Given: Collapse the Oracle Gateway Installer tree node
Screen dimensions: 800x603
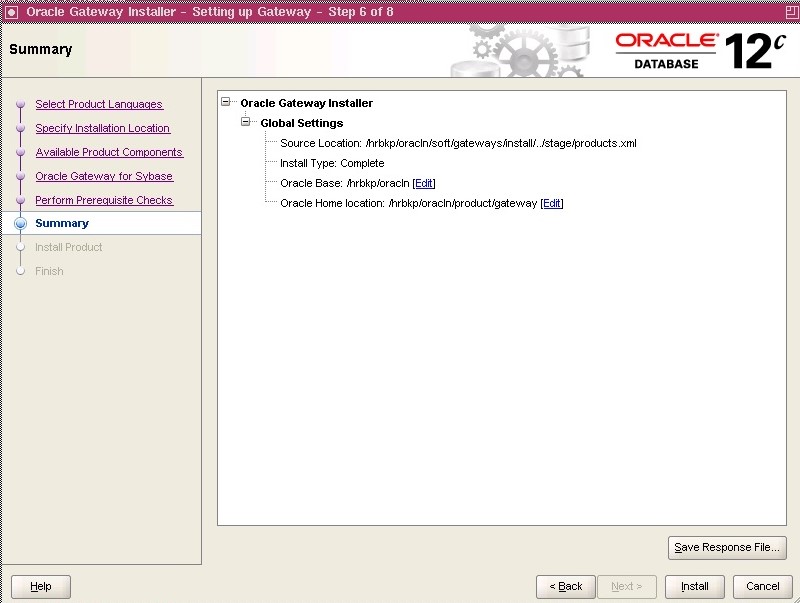Looking at the screenshot, I should (224, 102).
